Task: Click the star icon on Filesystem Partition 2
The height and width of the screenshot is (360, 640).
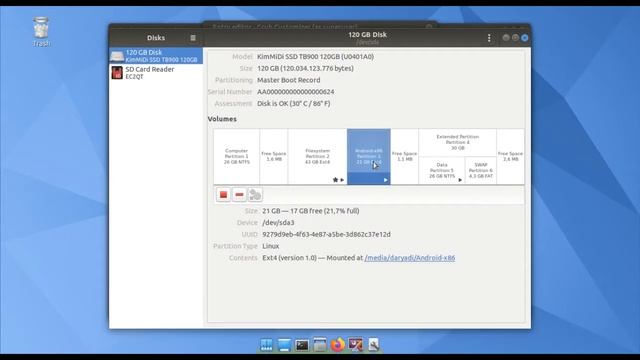Action: (x=336, y=180)
